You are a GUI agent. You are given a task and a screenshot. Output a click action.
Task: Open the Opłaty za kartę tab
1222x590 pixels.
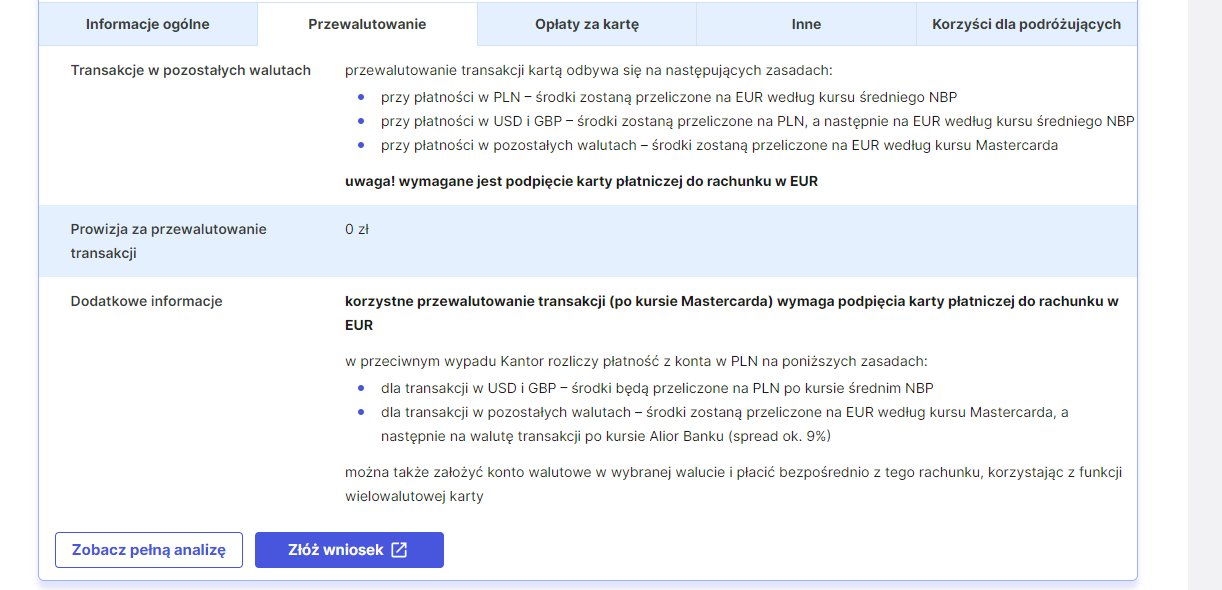tap(587, 24)
